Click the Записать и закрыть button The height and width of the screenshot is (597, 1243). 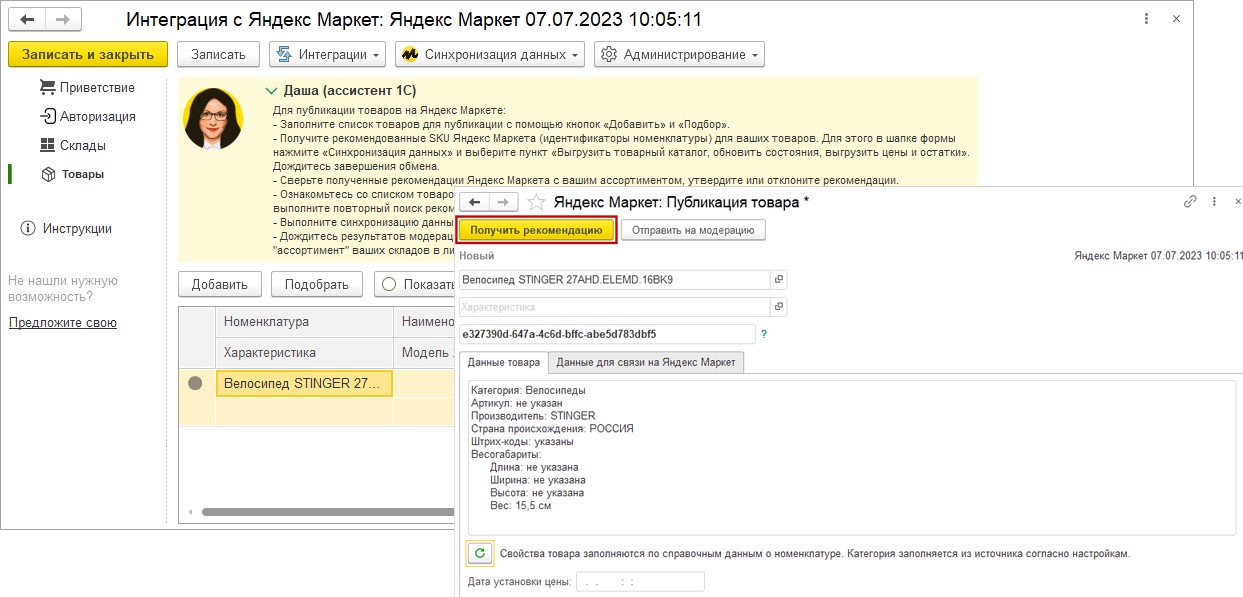click(x=88, y=54)
